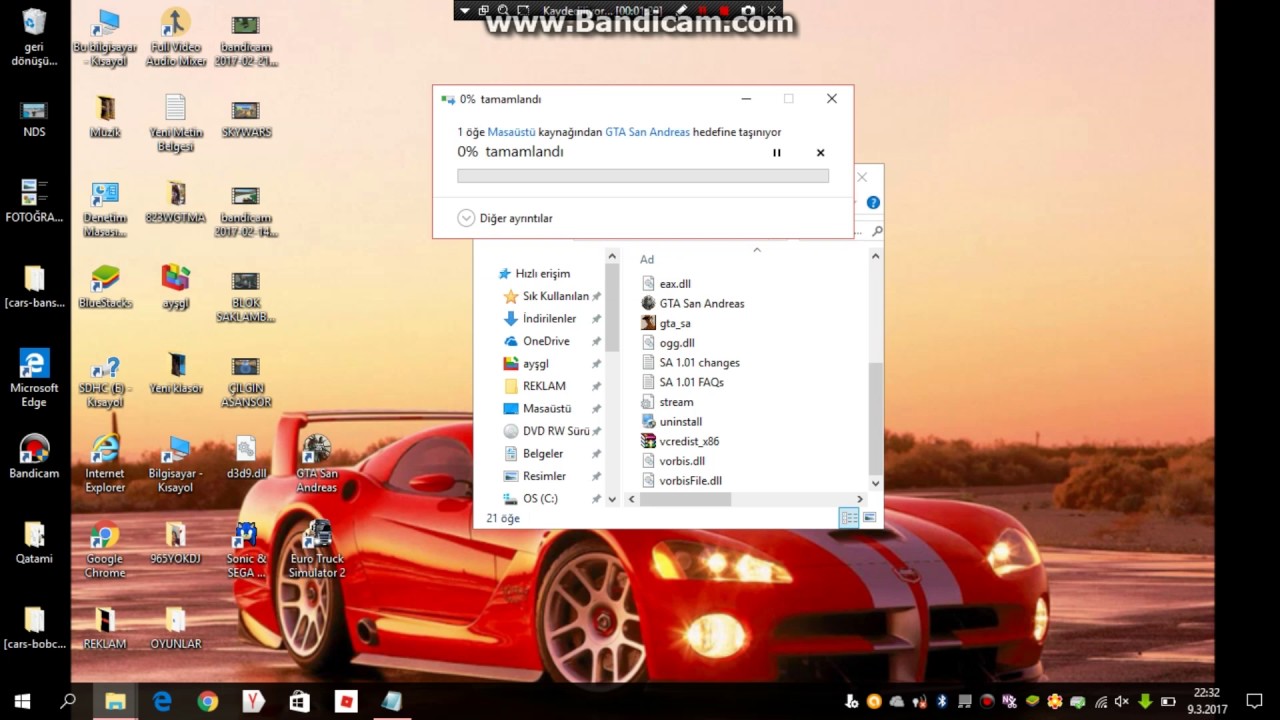This screenshot has width=1280, height=720.
Task: Open Resimler in navigation pane
Action: point(534,476)
